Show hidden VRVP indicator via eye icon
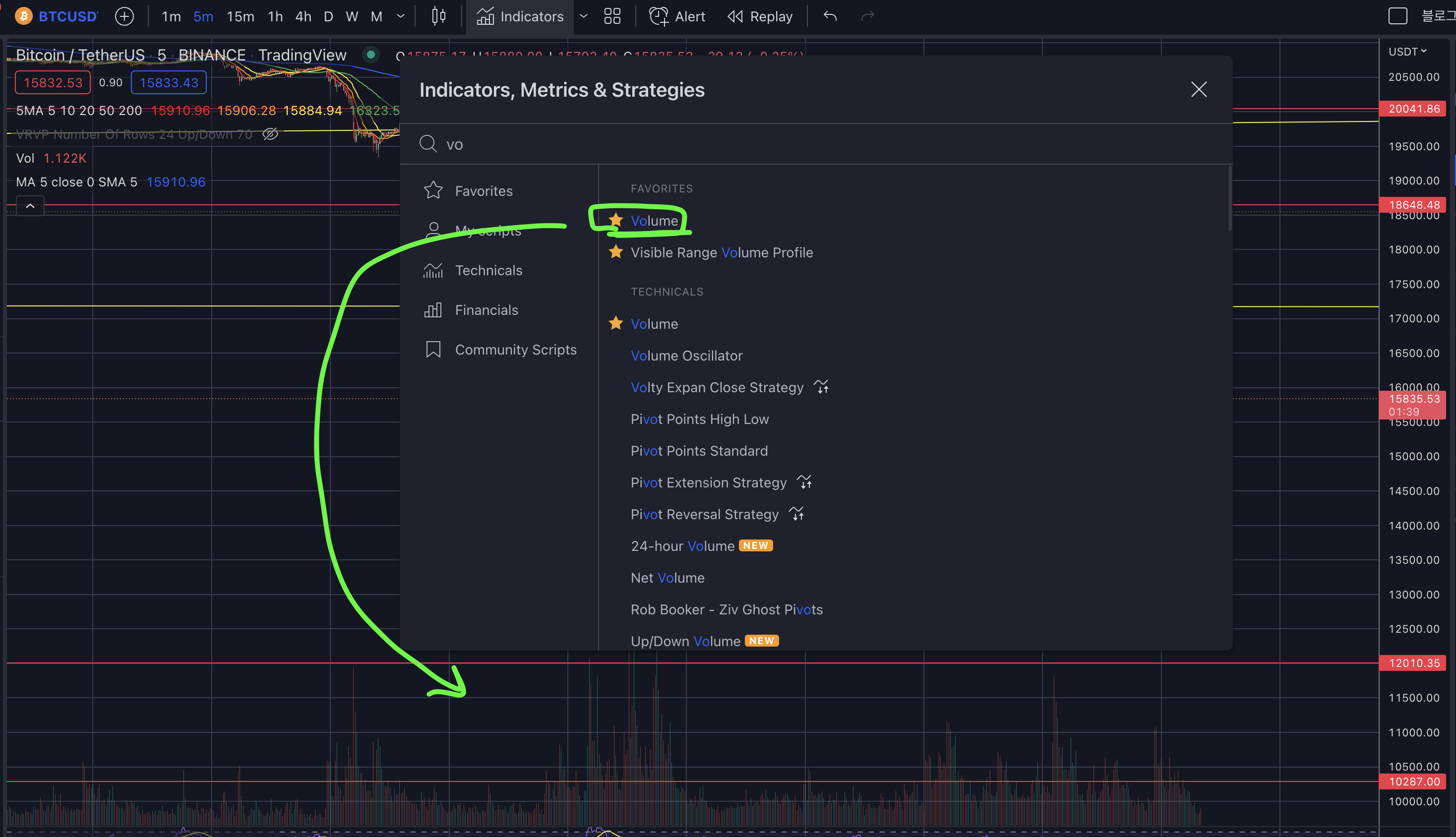Viewport: 1456px width, 837px height. (270, 134)
